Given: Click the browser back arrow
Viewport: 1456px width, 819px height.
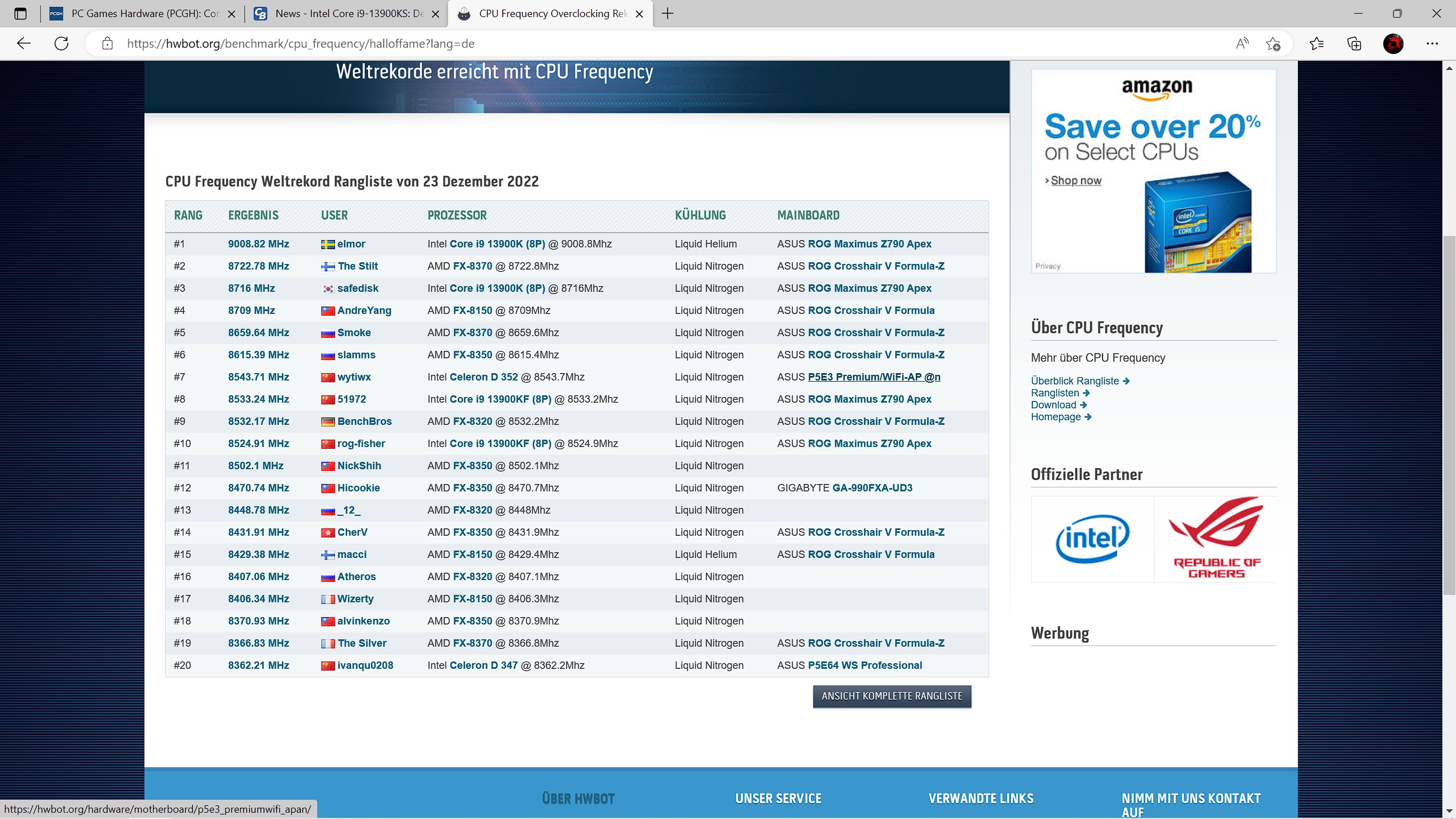Looking at the screenshot, I should (x=24, y=43).
